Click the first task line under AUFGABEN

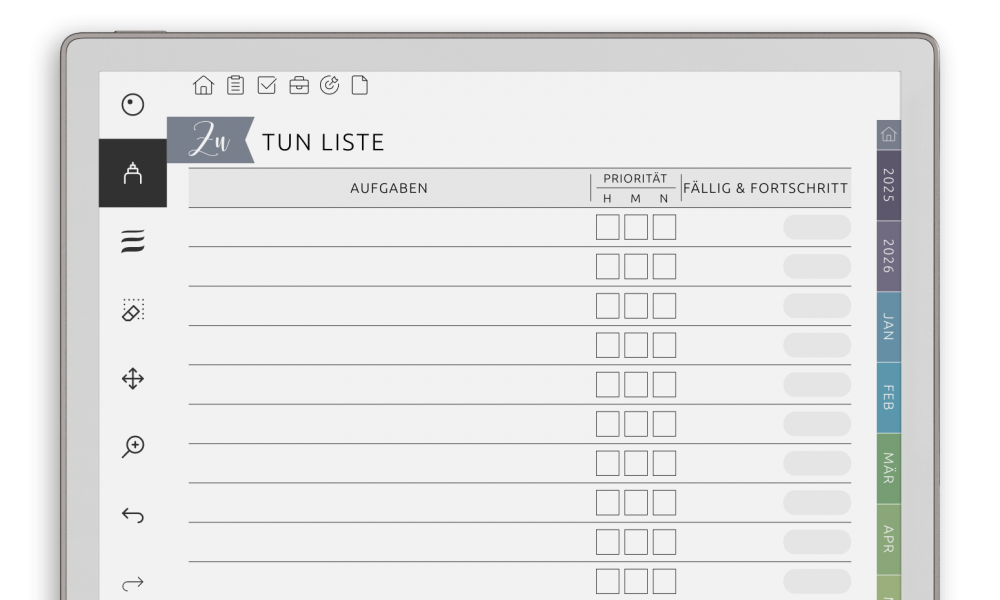389,227
